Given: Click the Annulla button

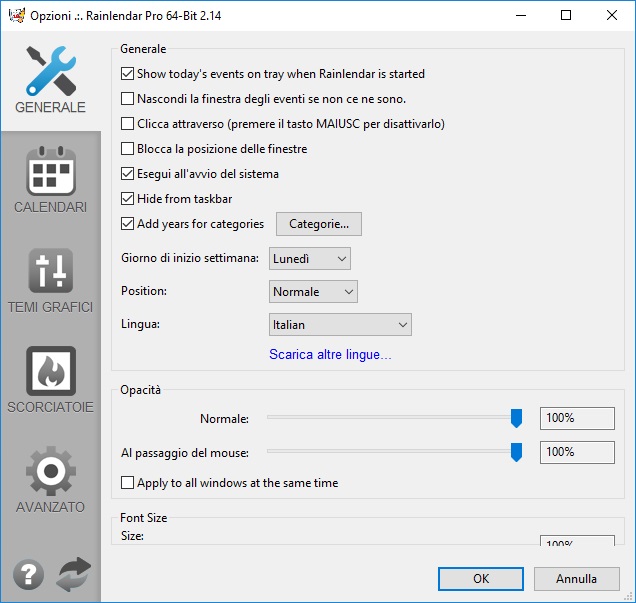Looking at the screenshot, I should 576,579.
